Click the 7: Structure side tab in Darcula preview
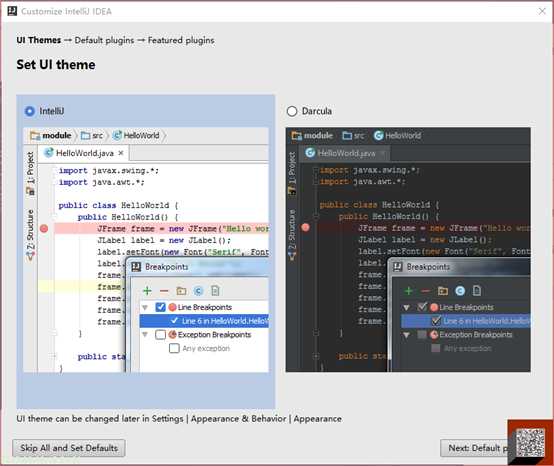 [x=292, y=236]
